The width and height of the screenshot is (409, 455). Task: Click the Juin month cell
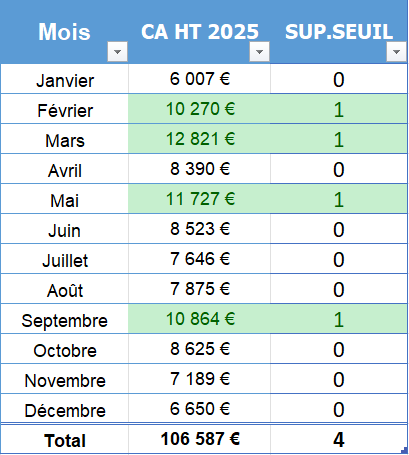coord(65,229)
